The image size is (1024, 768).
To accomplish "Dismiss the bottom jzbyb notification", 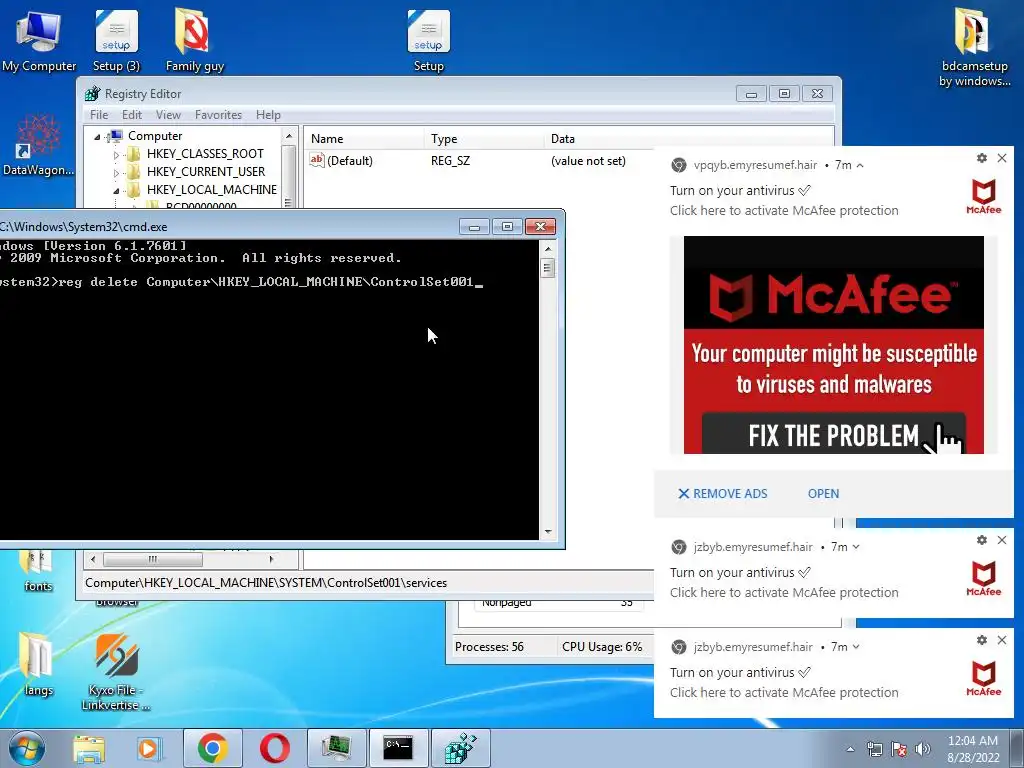I will (x=1002, y=640).
